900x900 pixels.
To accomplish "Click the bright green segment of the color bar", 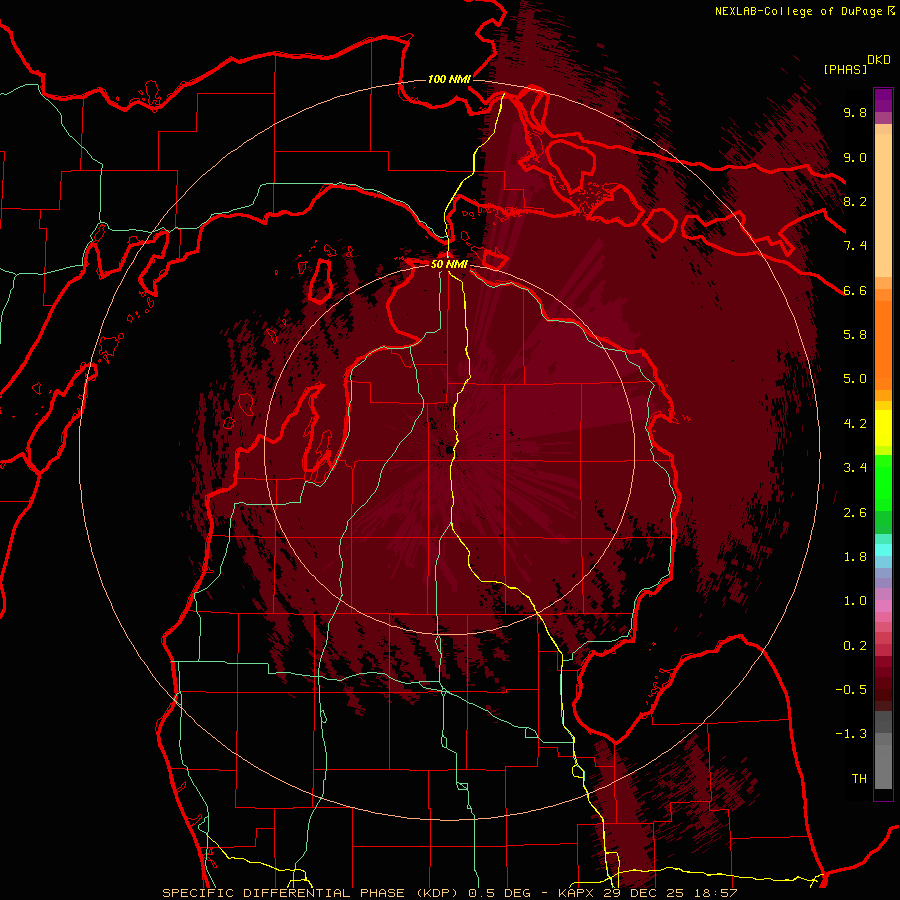I will [883, 482].
